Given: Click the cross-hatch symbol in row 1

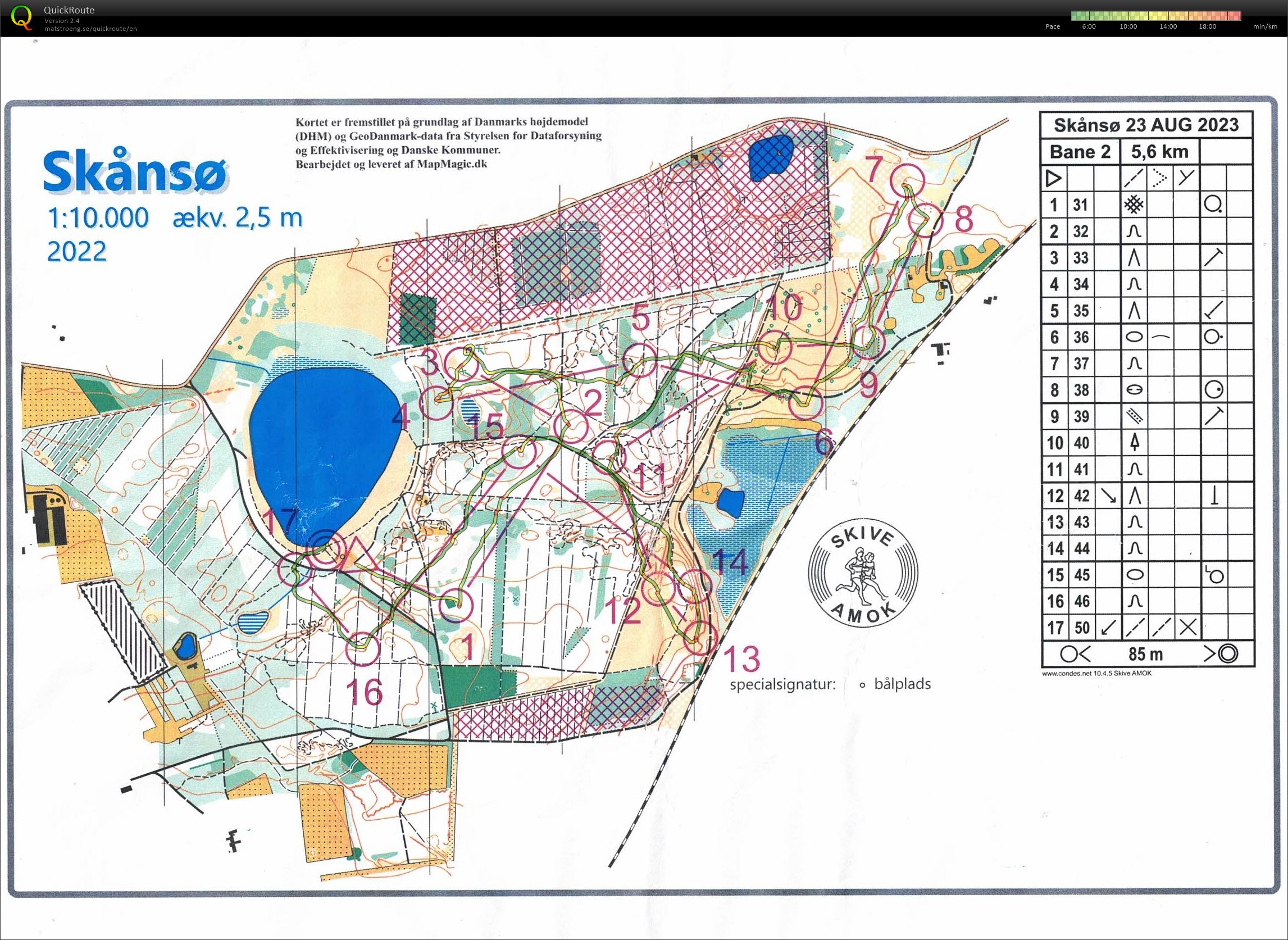Looking at the screenshot, I should pyautogui.click(x=1134, y=205).
